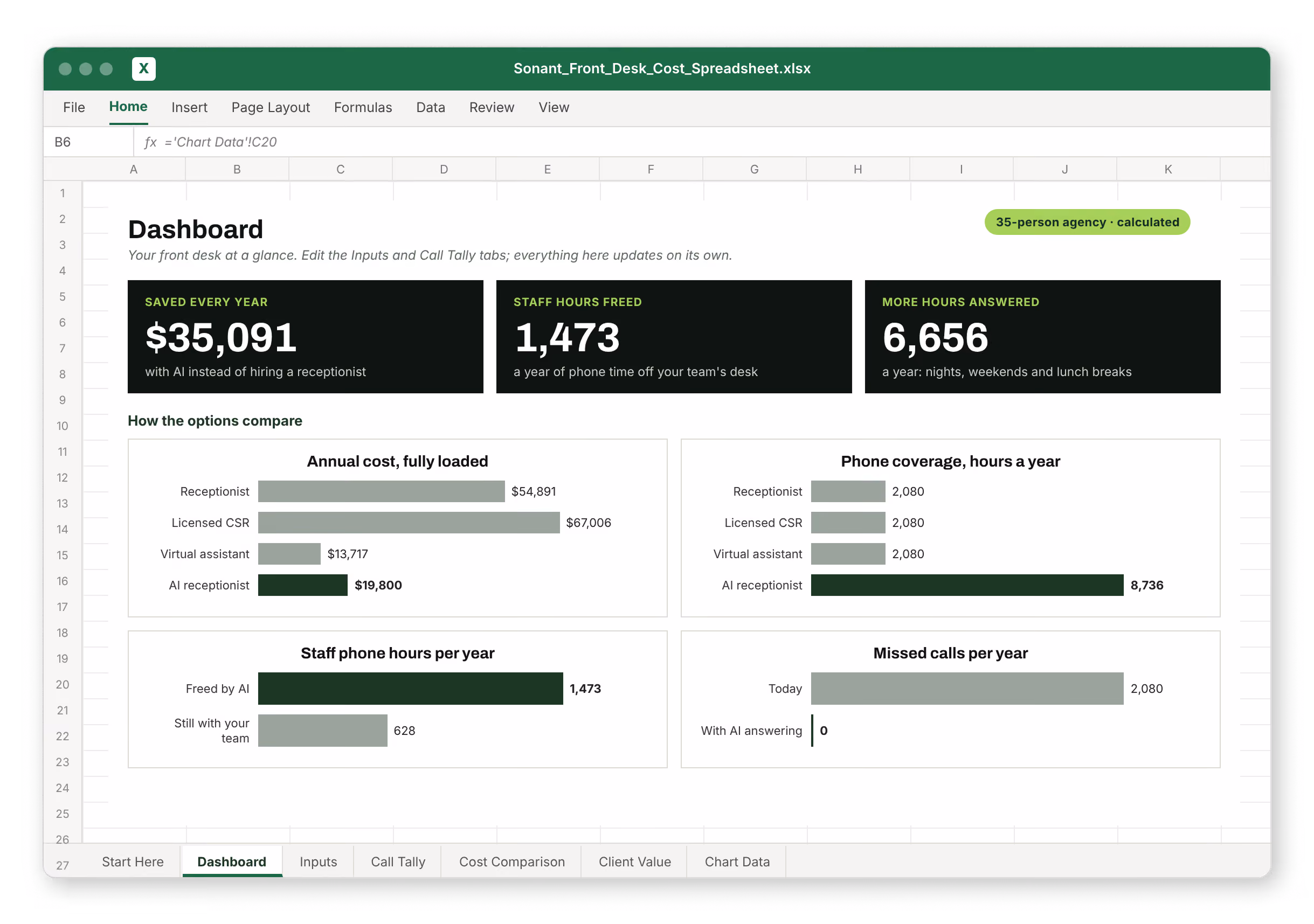Select column B header
The height and width of the screenshot is (924, 1314).
pyautogui.click(x=237, y=169)
